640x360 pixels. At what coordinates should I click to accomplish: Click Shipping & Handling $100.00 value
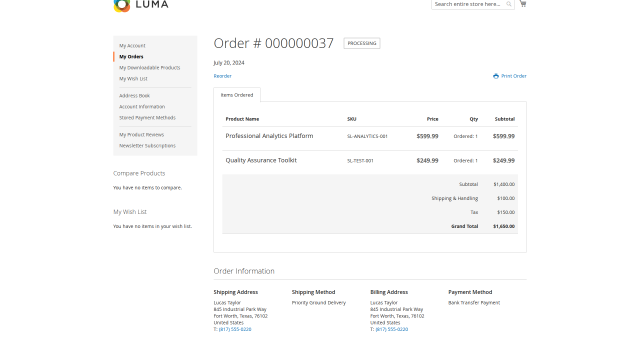506,198
